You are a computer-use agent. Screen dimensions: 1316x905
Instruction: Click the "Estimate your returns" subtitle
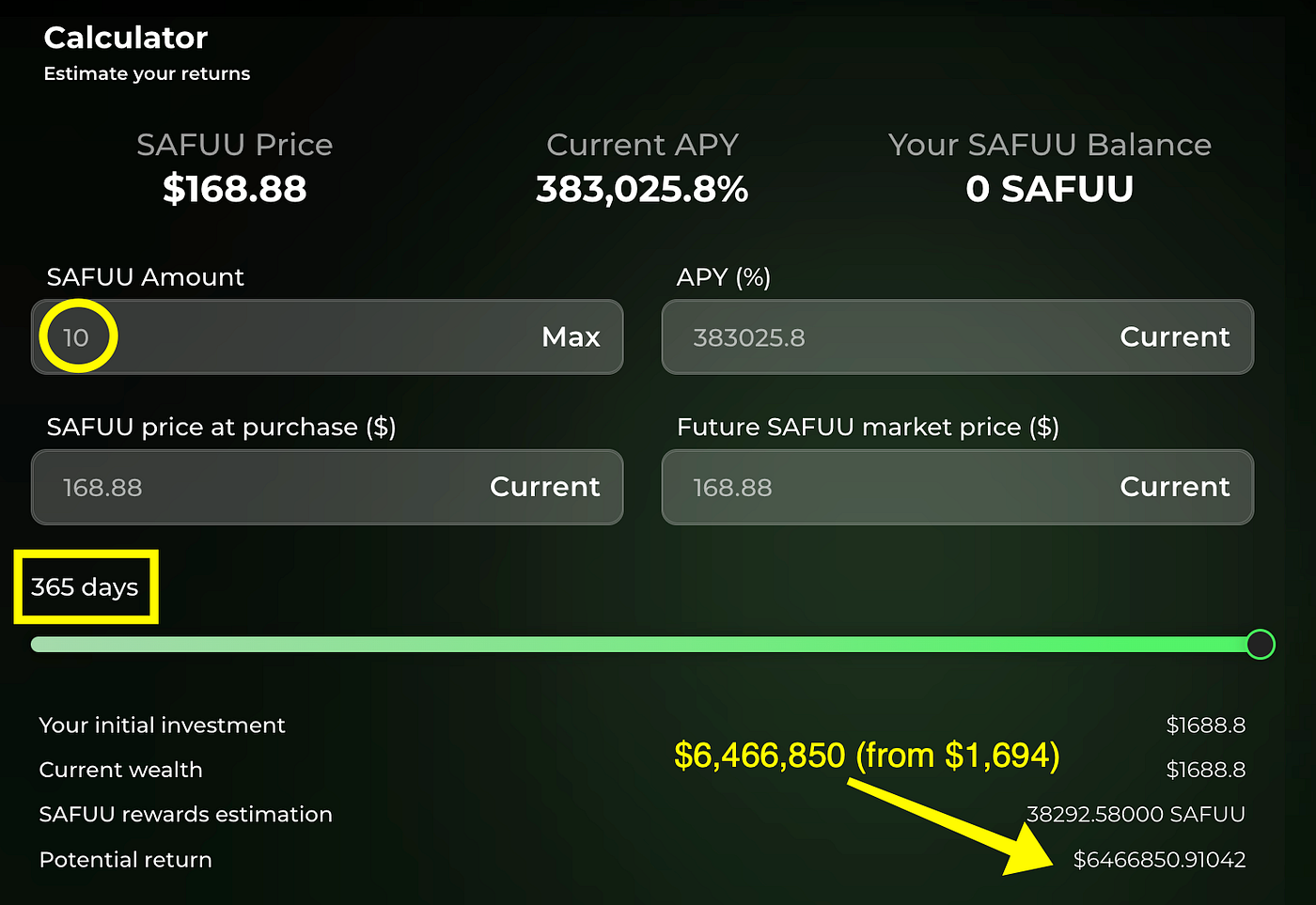tap(147, 73)
